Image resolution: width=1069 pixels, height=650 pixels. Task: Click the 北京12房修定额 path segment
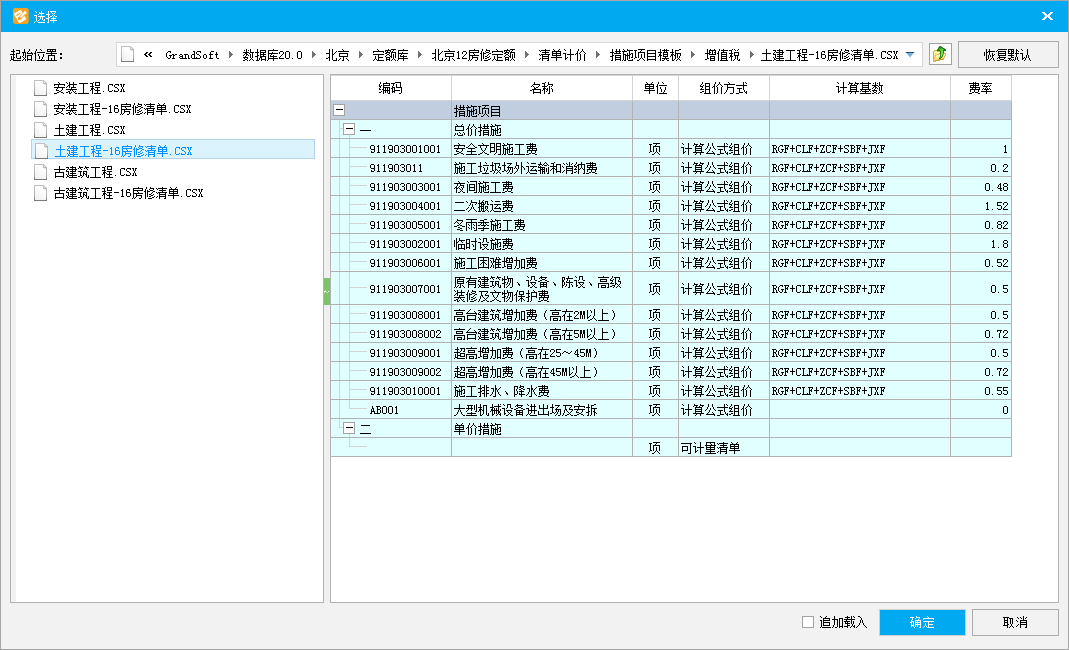click(473, 55)
